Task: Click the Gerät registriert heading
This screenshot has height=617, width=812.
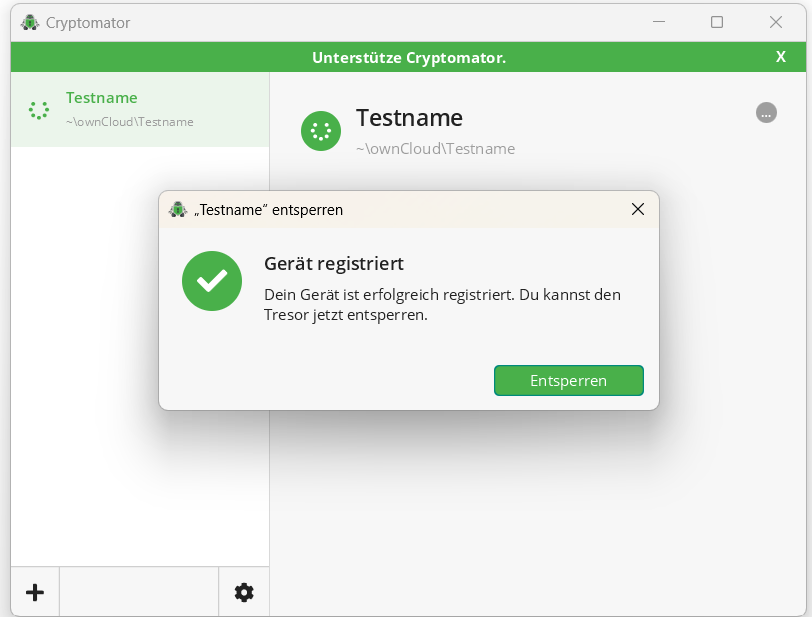Action: (x=334, y=264)
